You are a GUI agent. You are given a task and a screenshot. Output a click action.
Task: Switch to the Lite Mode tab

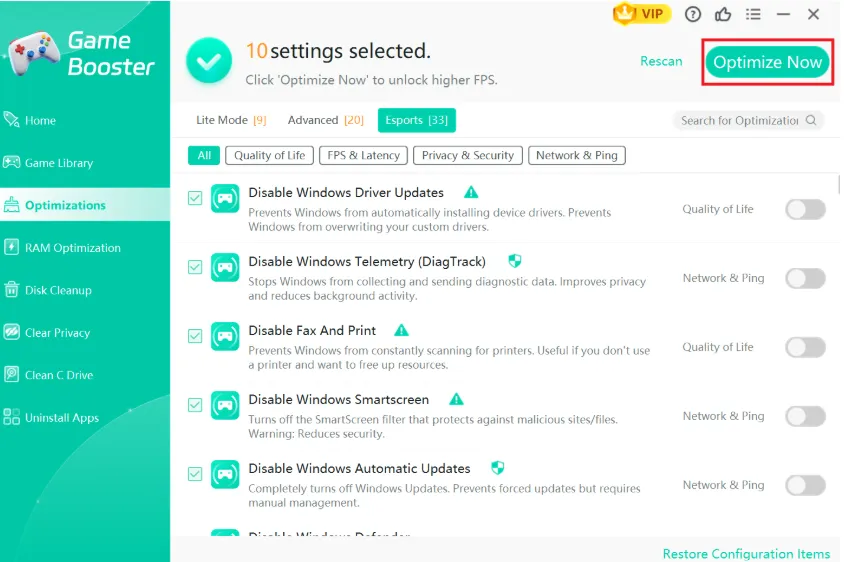231,120
